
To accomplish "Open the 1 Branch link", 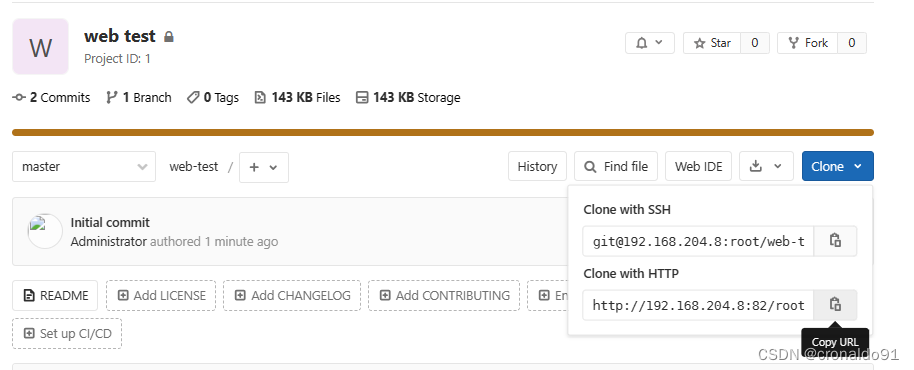I will (x=139, y=97).
